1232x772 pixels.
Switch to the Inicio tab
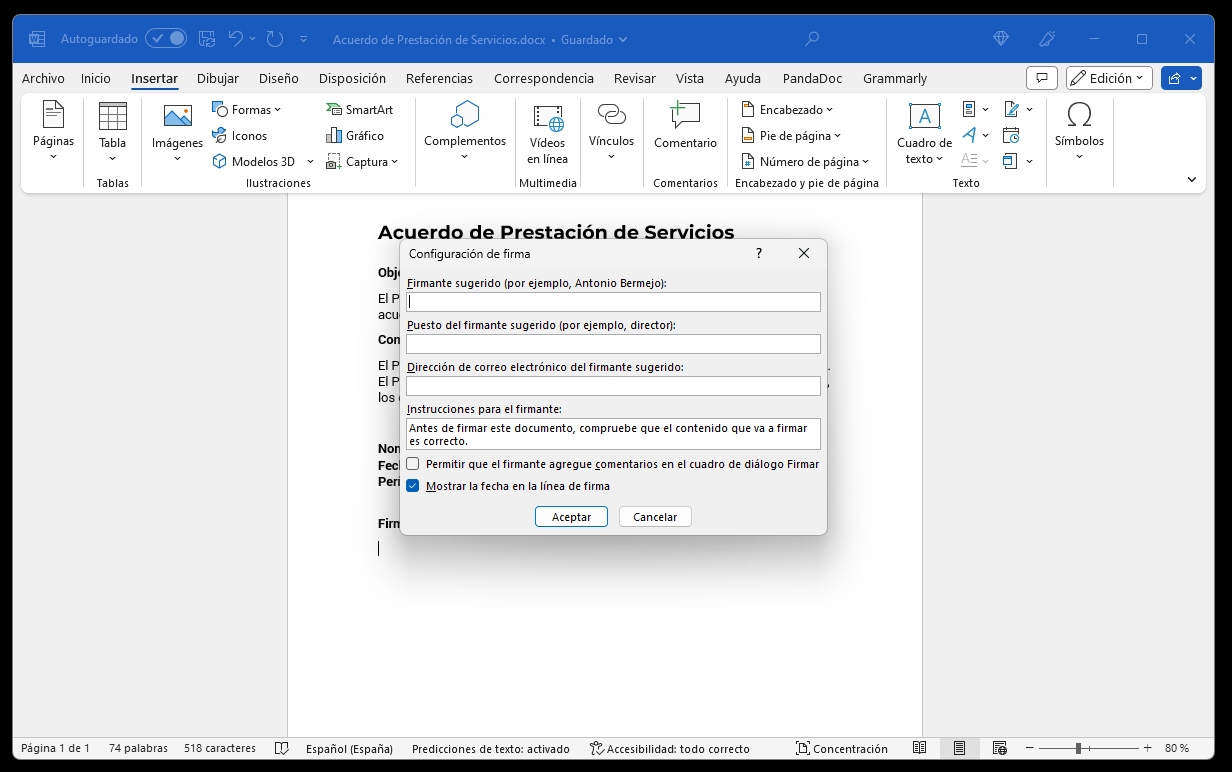click(x=96, y=78)
